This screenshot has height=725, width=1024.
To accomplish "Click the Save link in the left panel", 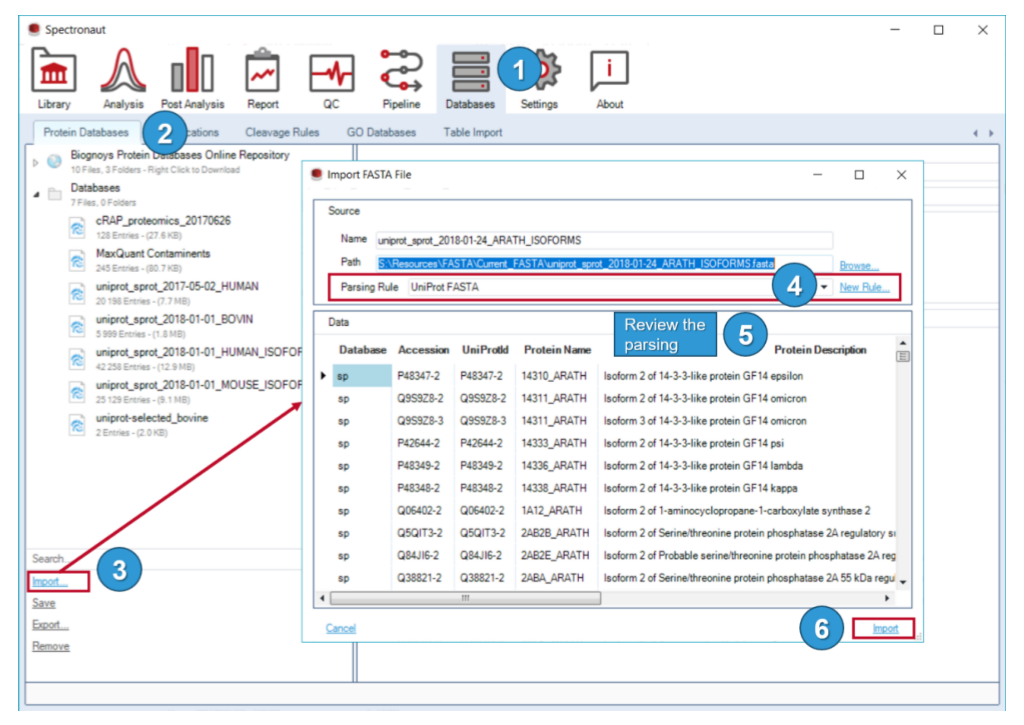I will pyautogui.click(x=44, y=603).
